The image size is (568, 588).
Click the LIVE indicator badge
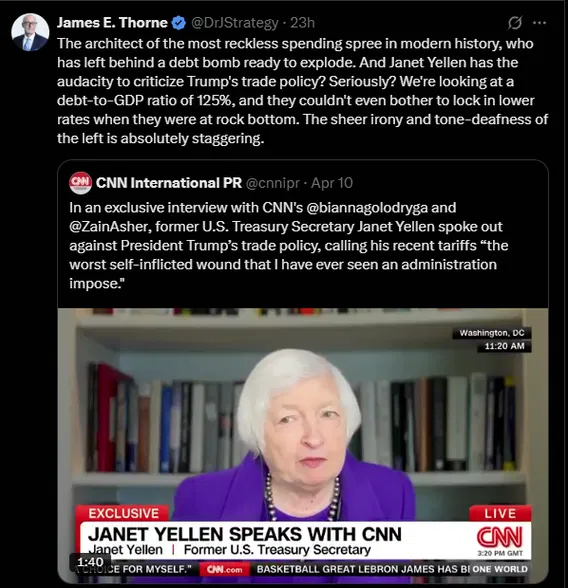click(500, 513)
